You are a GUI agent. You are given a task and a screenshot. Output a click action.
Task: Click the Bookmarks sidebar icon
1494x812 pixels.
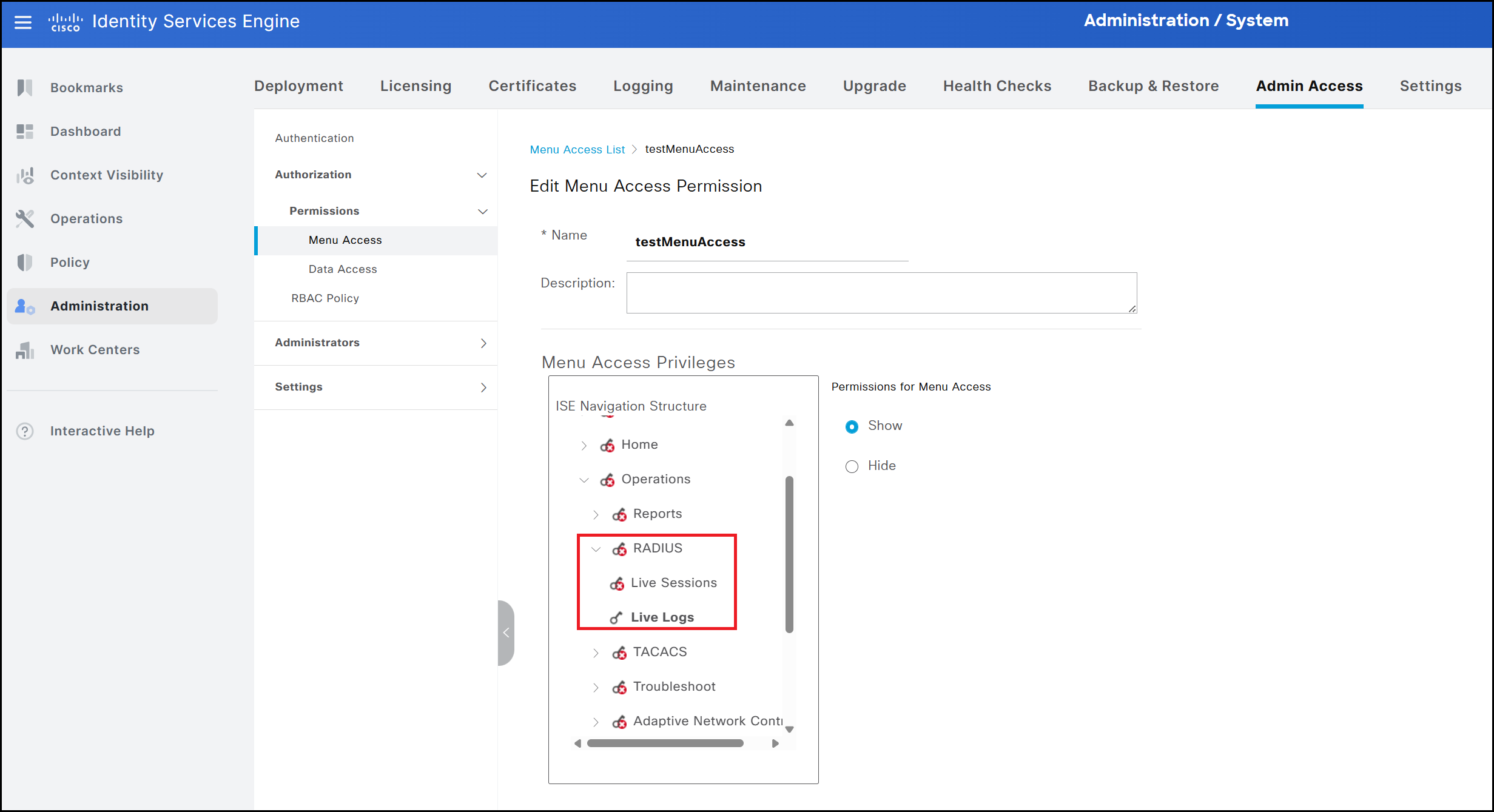pyautogui.click(x=25, y=88)
